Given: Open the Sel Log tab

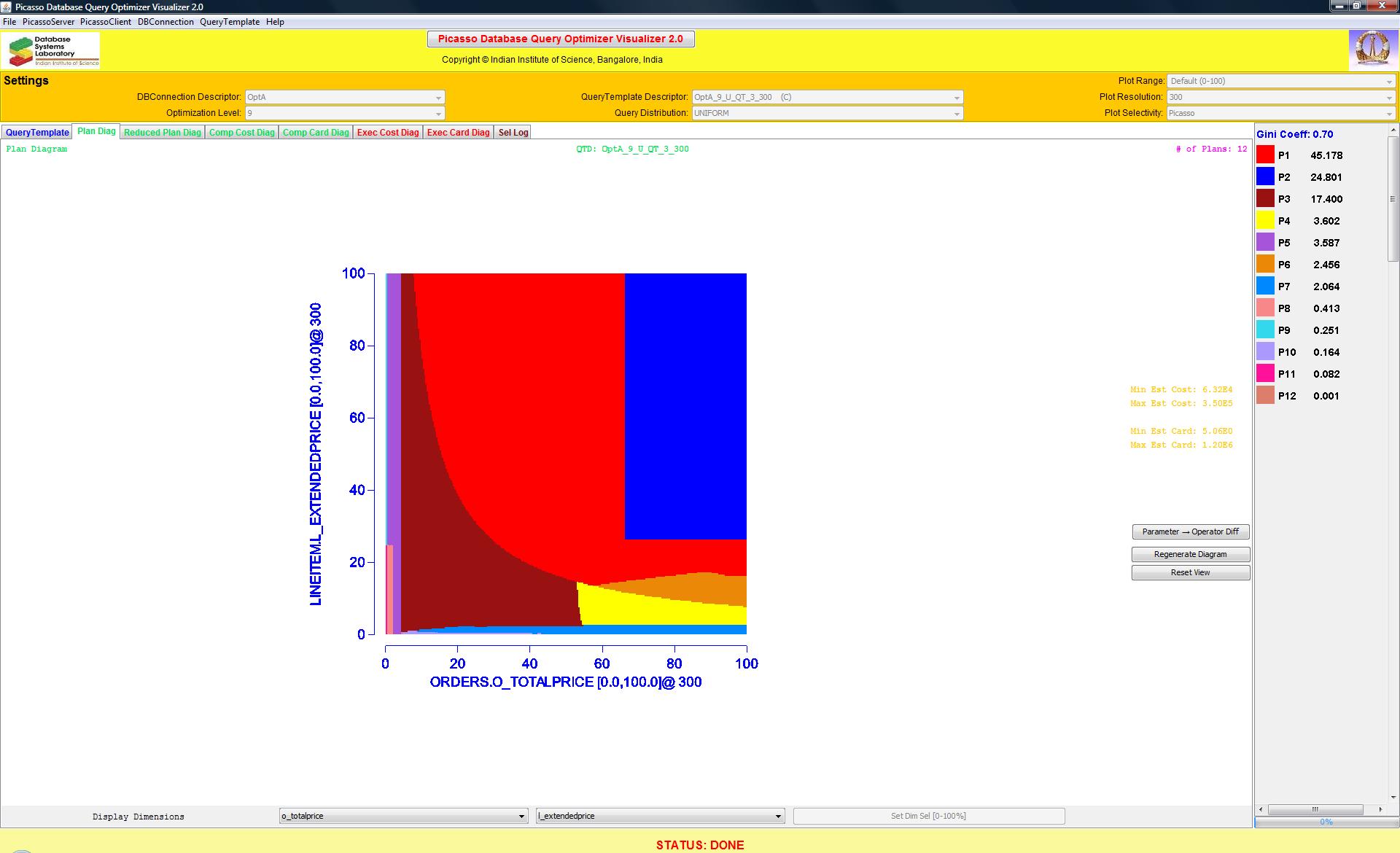Looking at the screenshot, I should pos(513,133).
